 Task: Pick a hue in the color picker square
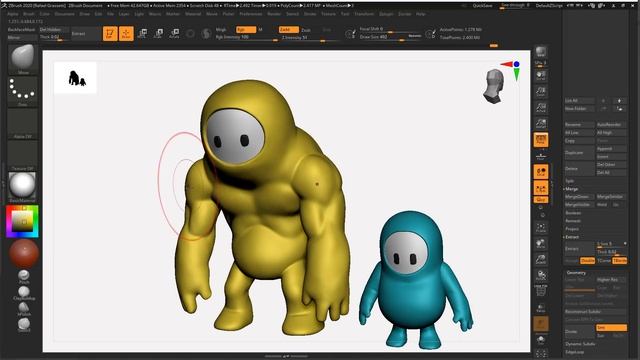point(22,222)
